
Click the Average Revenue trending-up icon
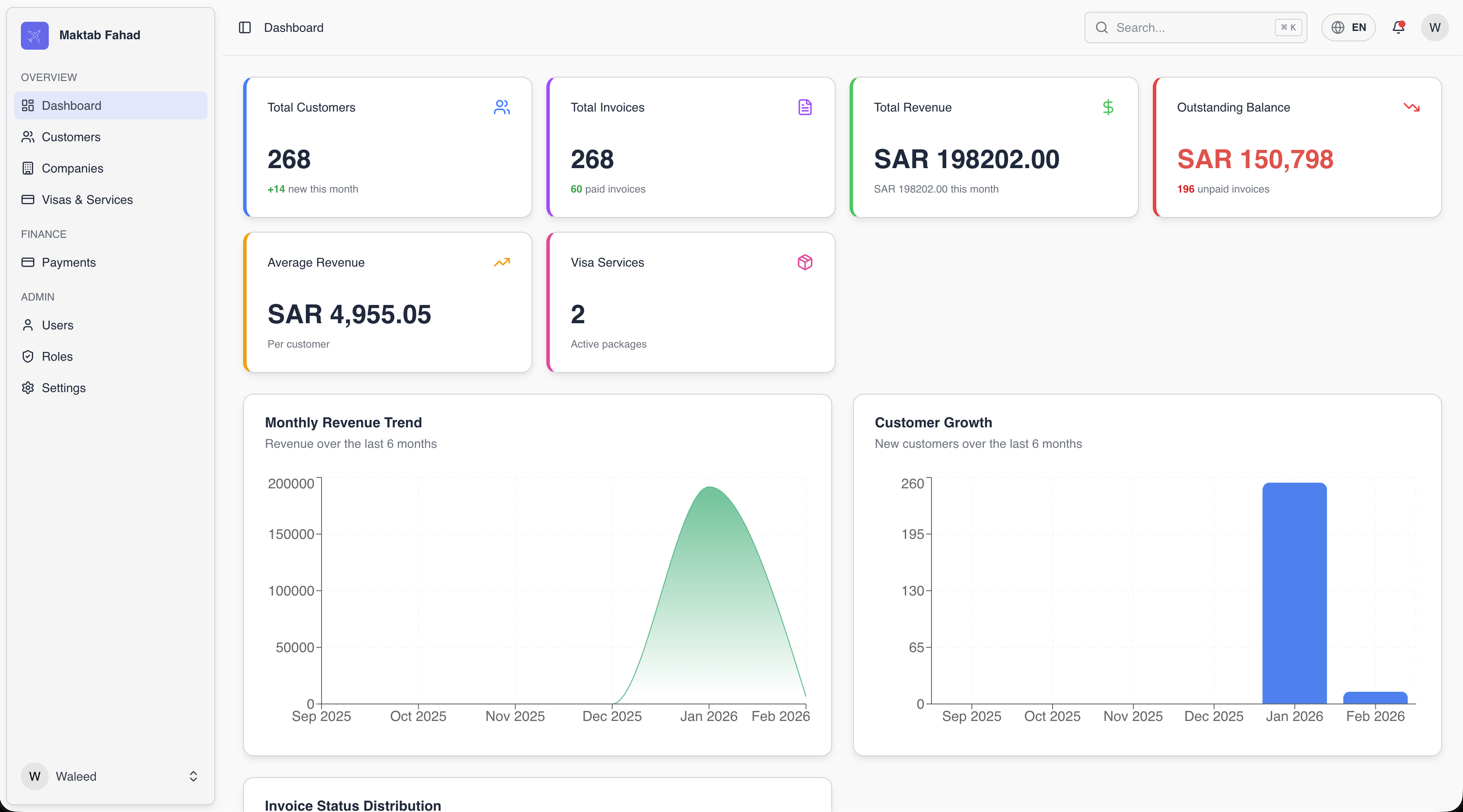[501, 262]
